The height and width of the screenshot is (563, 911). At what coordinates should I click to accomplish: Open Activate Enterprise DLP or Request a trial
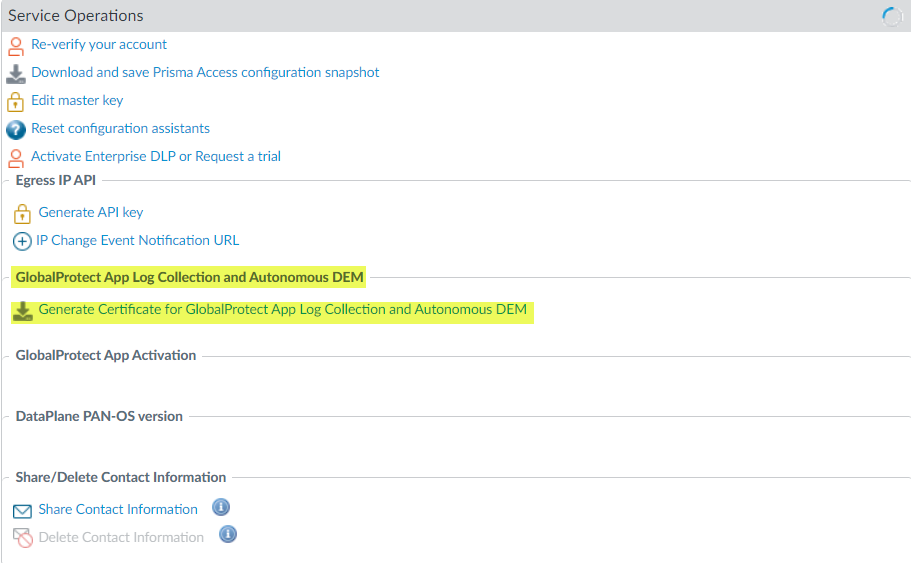point(156,156)
